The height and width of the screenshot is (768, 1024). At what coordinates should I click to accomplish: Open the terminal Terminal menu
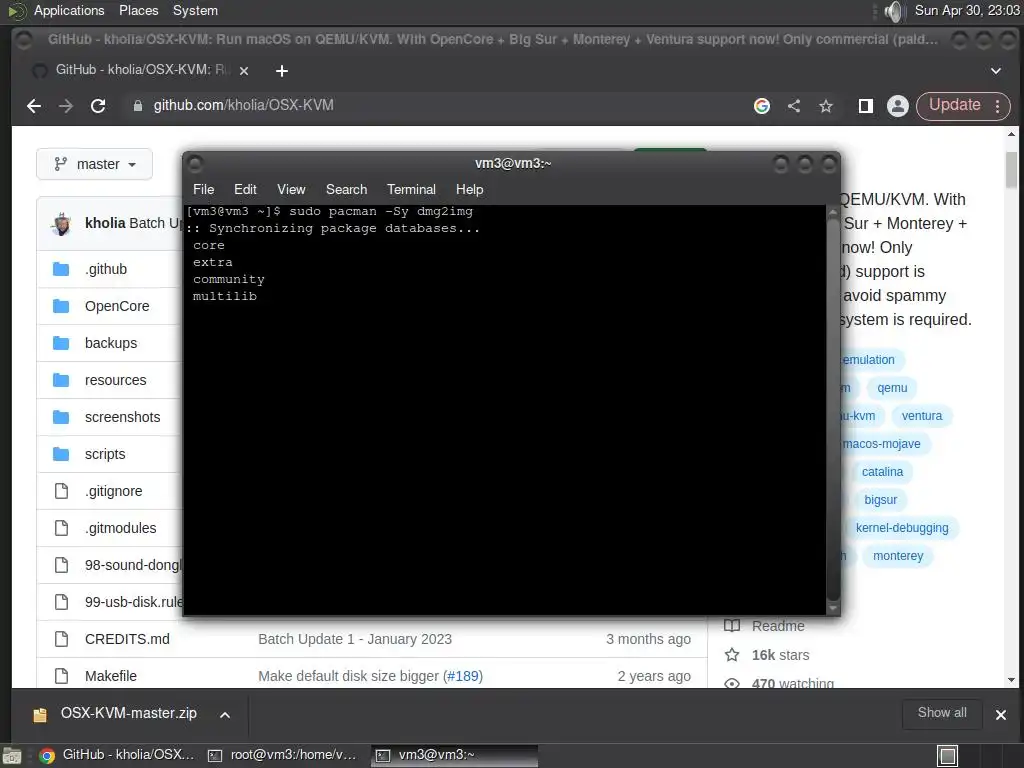[x=411, y=189]
